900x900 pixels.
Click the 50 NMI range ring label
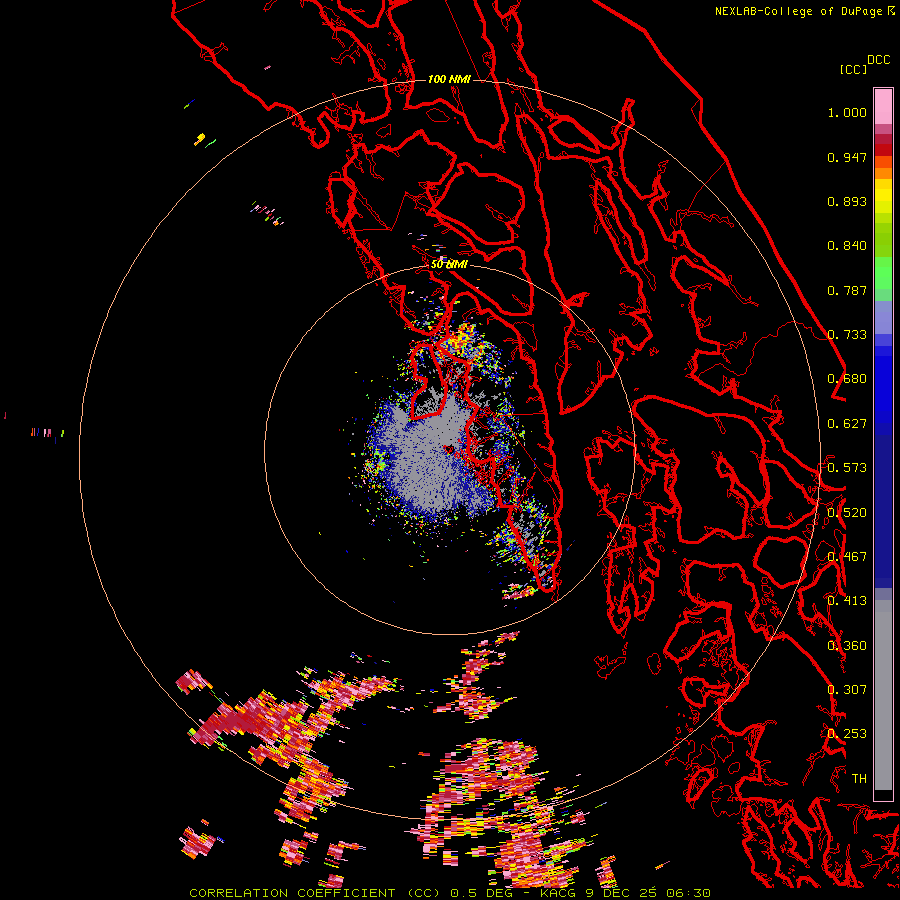point(449,264)
